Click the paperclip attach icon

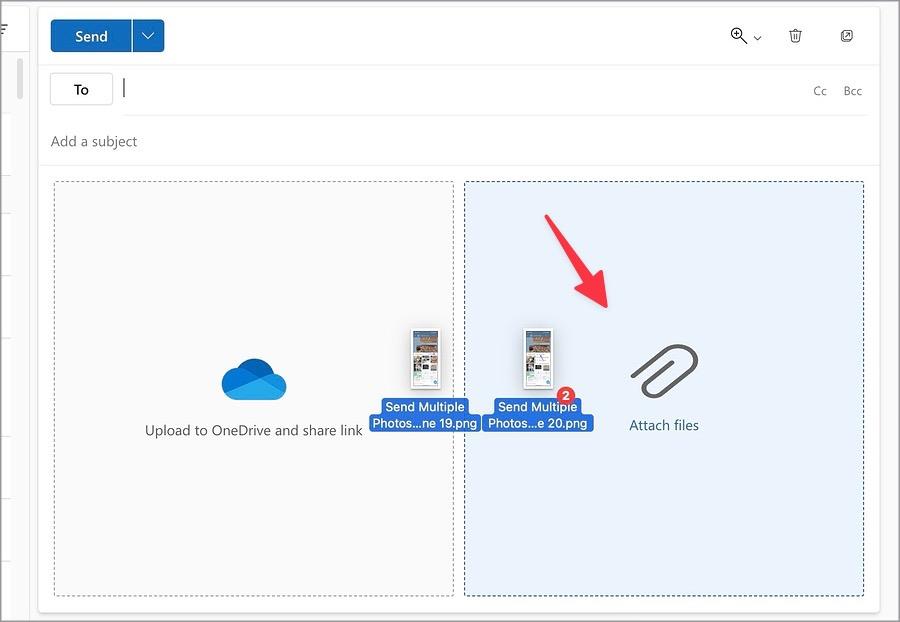(x=665, y=371)
